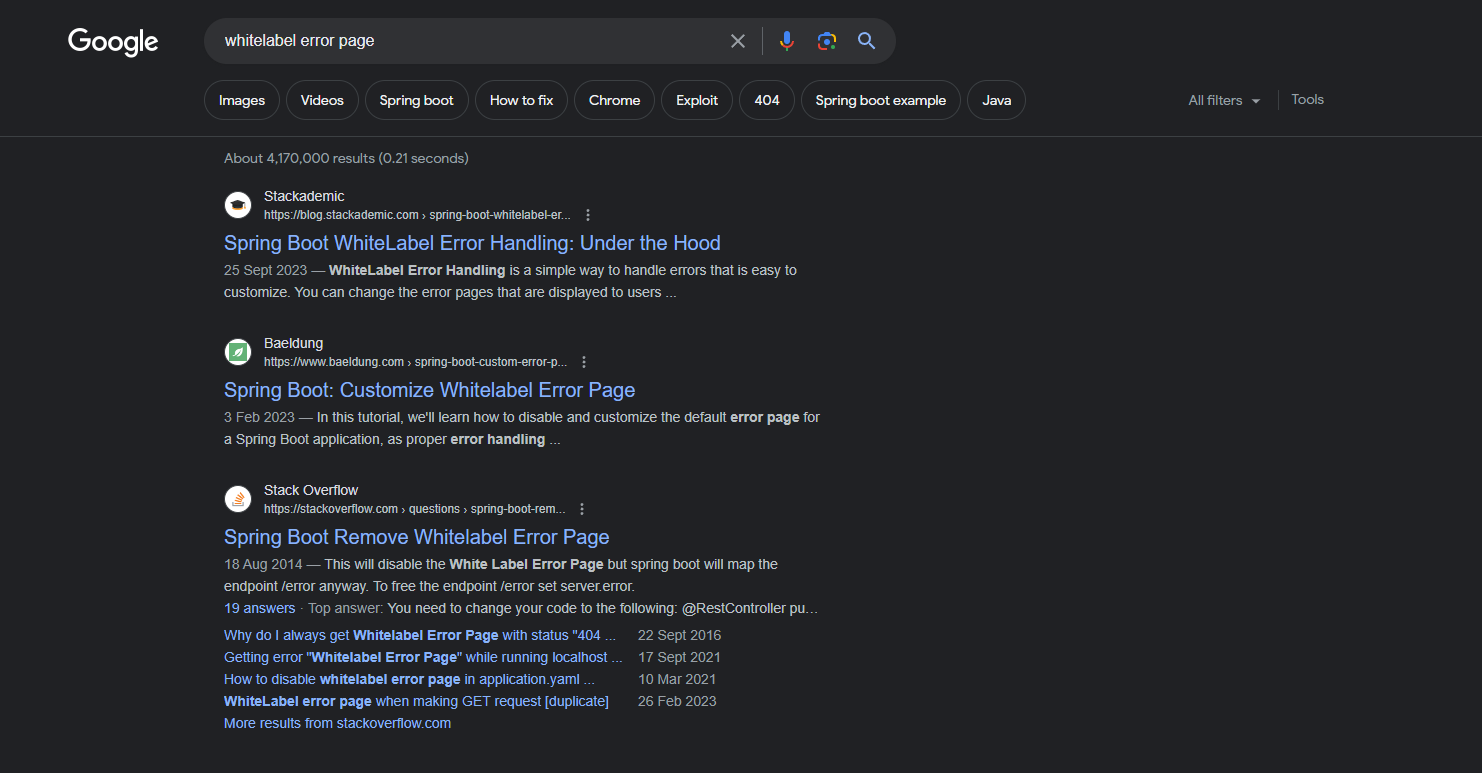1482x773 pixels.
Task: Click the 10 Mar 2021 date
Action: coord(677,679)
